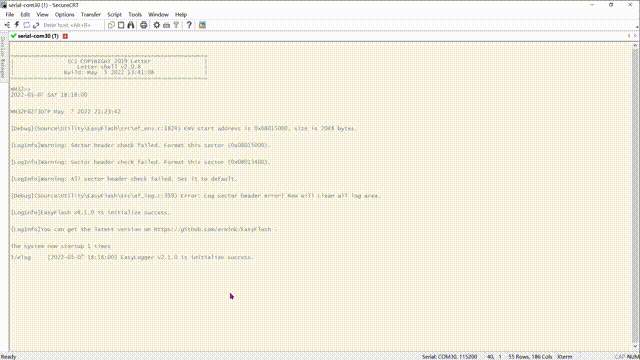Click the Copy toolbar icon
Image resolution: width=640 pixels, height=360 pixels.
[111, 25]
